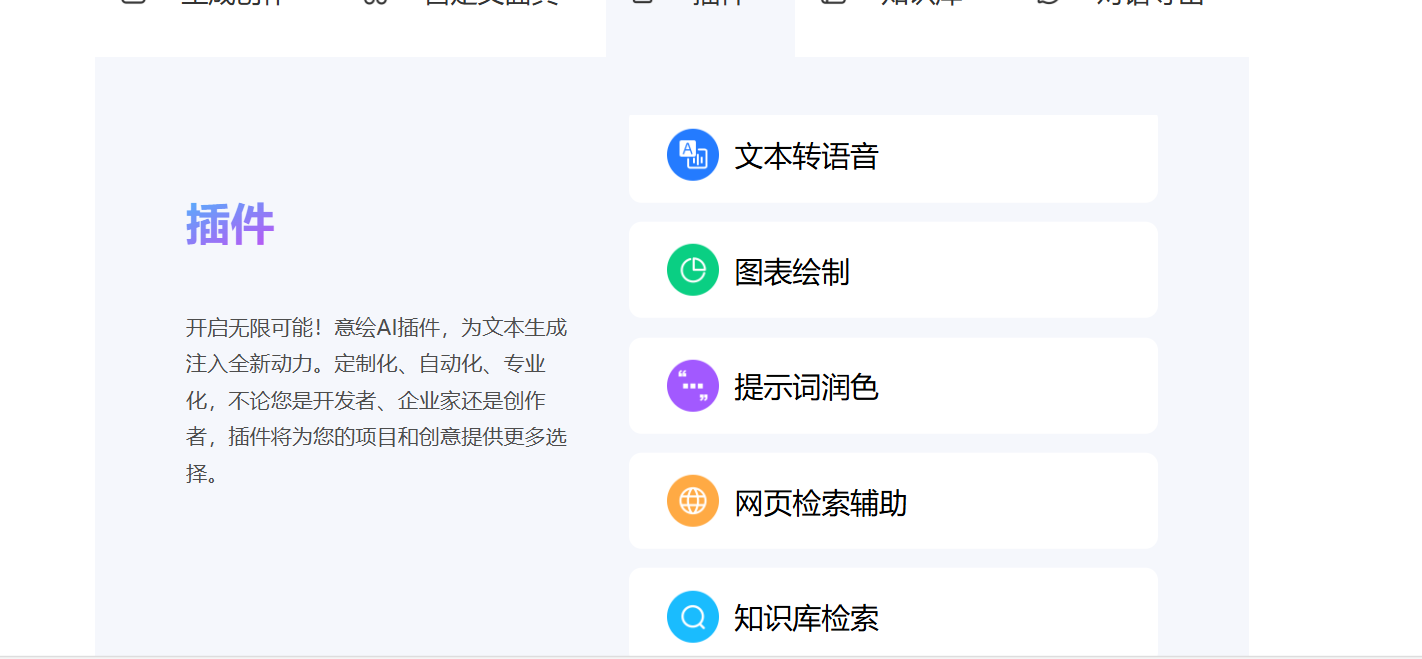Click the purple quote icon for 提示词润色
Screen dimensions: 1422x659
pyautogui.click(x=692, y=385)
